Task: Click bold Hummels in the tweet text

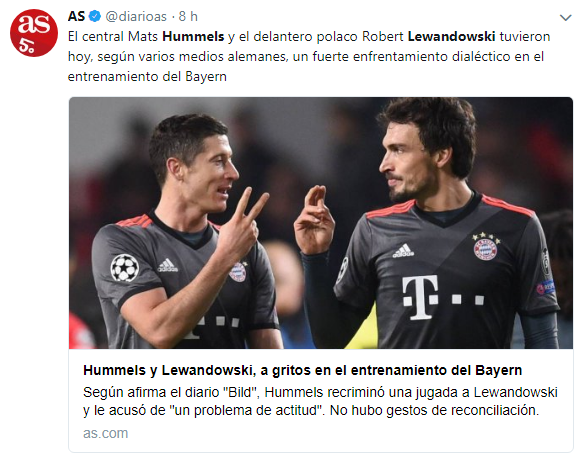Action: pos(193,37)
